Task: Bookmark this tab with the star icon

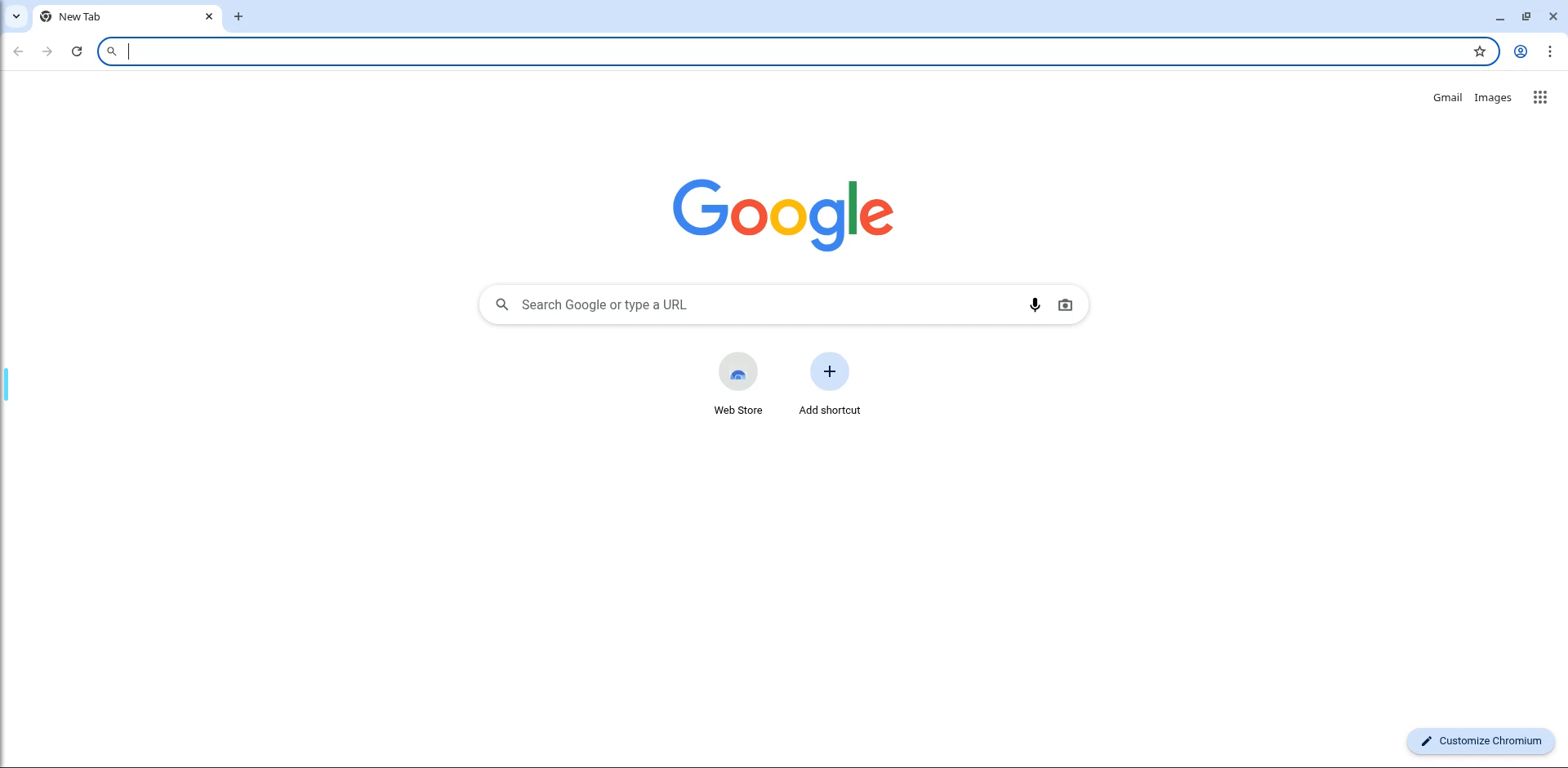Action: 1479,51
